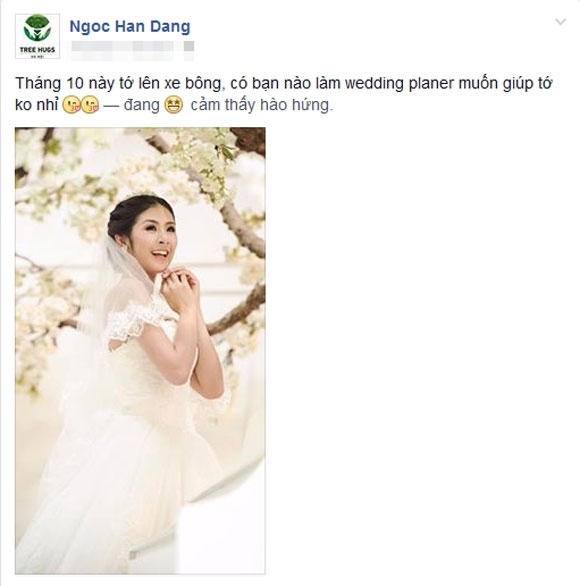Open the blurred timestamp under the name
The height and width of the screenshot is (586, 580).
(123, 46)
